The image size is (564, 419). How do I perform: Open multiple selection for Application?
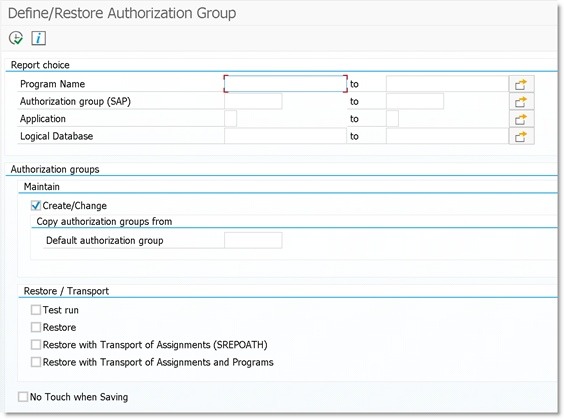(x=521, y=119)
